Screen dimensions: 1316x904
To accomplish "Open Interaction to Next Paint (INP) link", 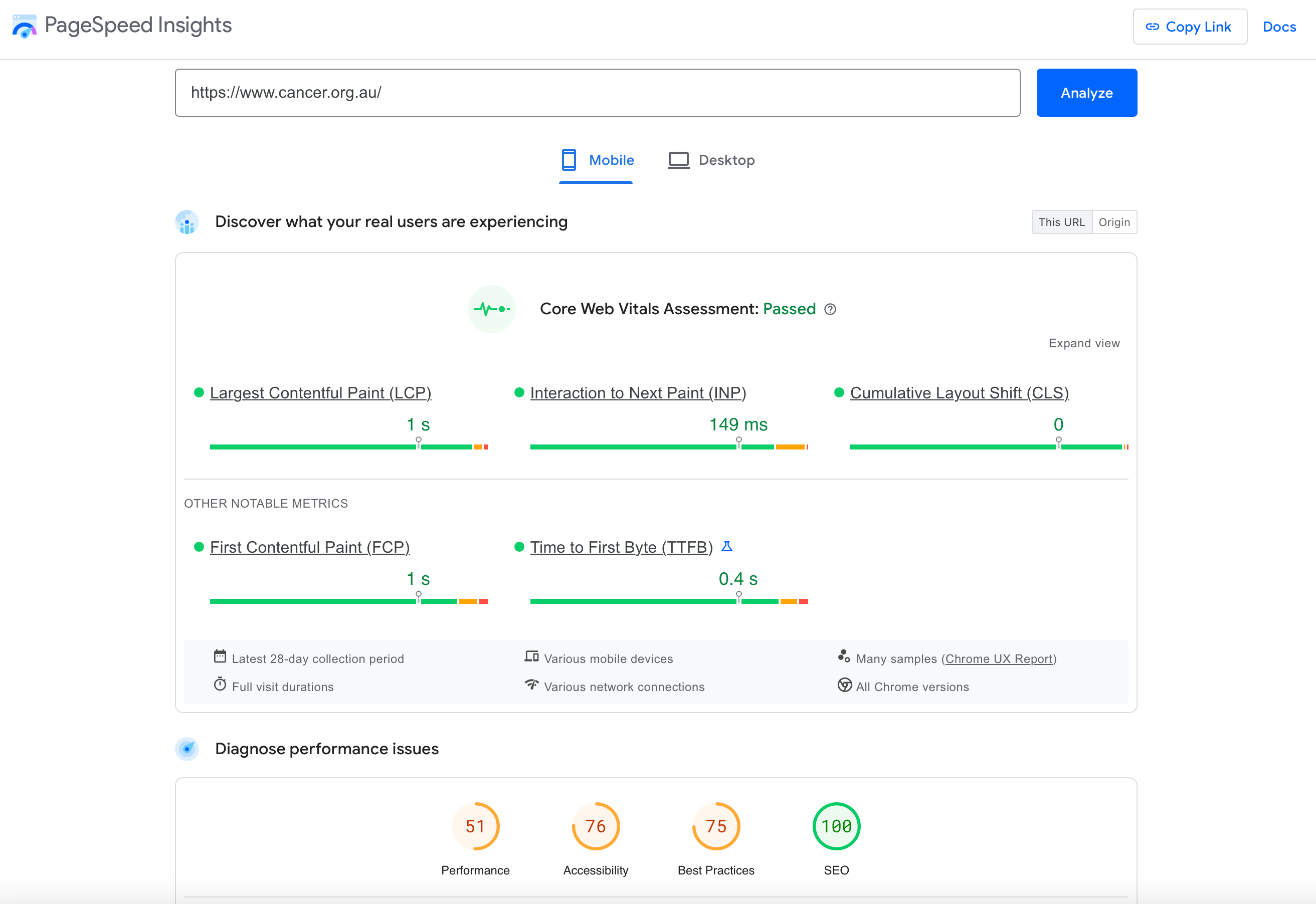I will [638, 392].
